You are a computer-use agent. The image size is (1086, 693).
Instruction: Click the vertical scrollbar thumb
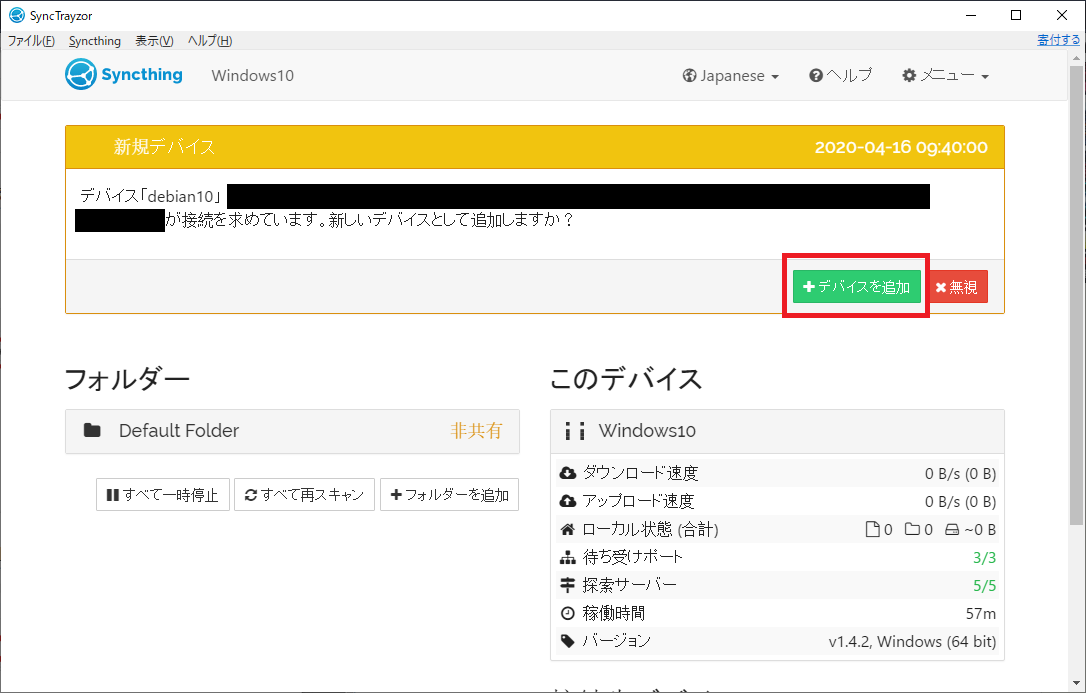click(x=1076, y=294)
